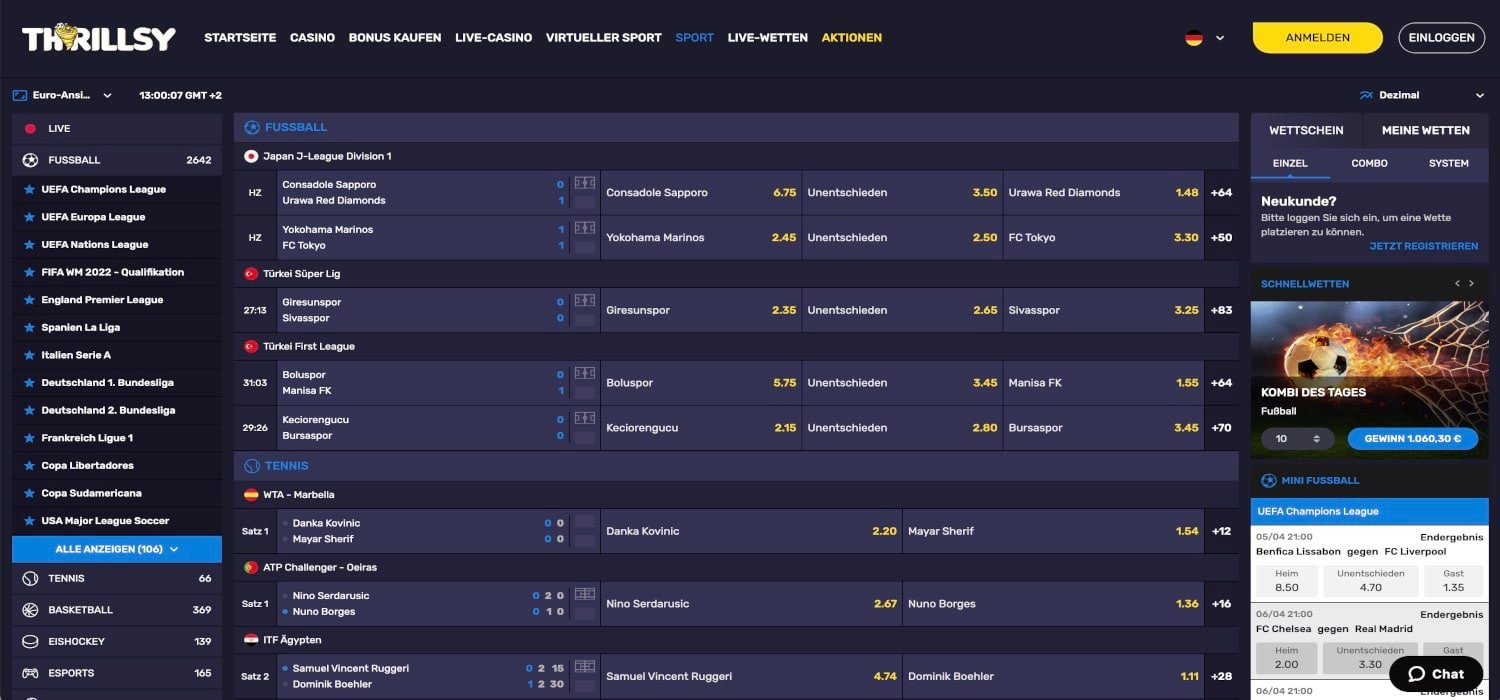Toggle favorite star for UEFA Champions League
This screenshot has width=1500, height=700.
tap(29, 189)
